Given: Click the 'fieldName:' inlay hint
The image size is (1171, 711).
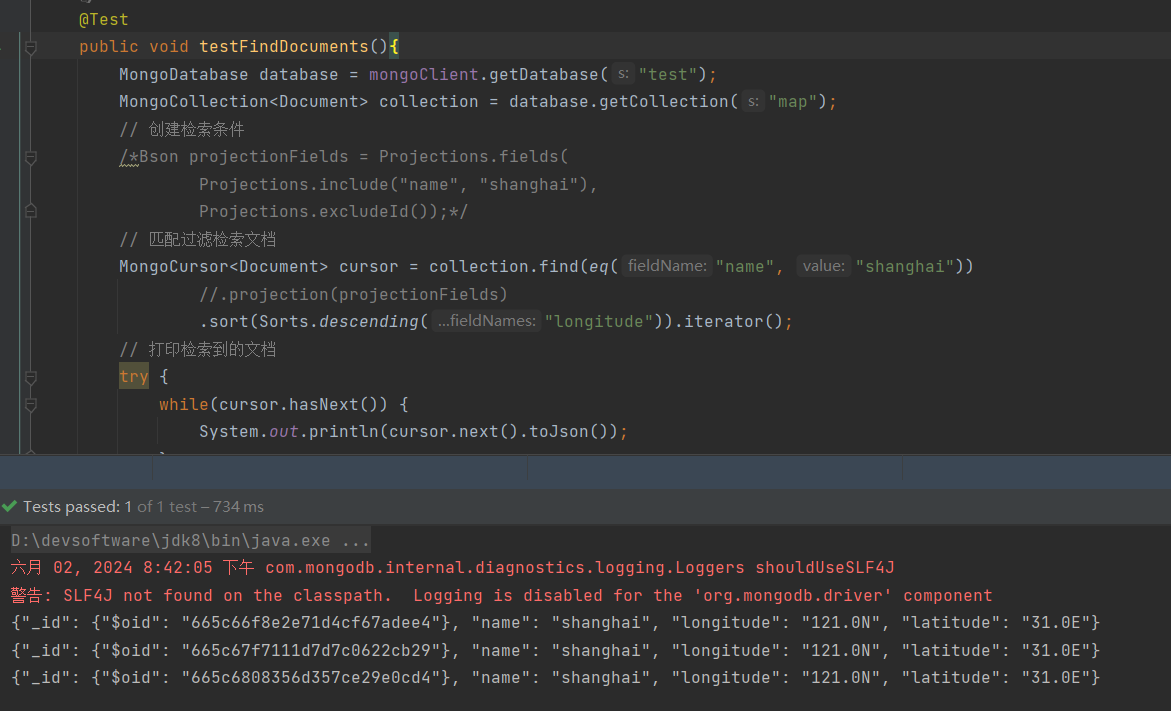Looking at the screenshot, I should click(667, 266).
